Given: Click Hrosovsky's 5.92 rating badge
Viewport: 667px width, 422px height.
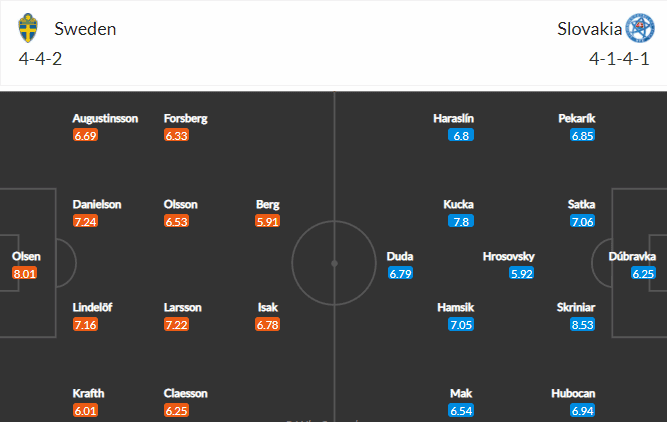Looking at the screenshot, I should [522, 274].
